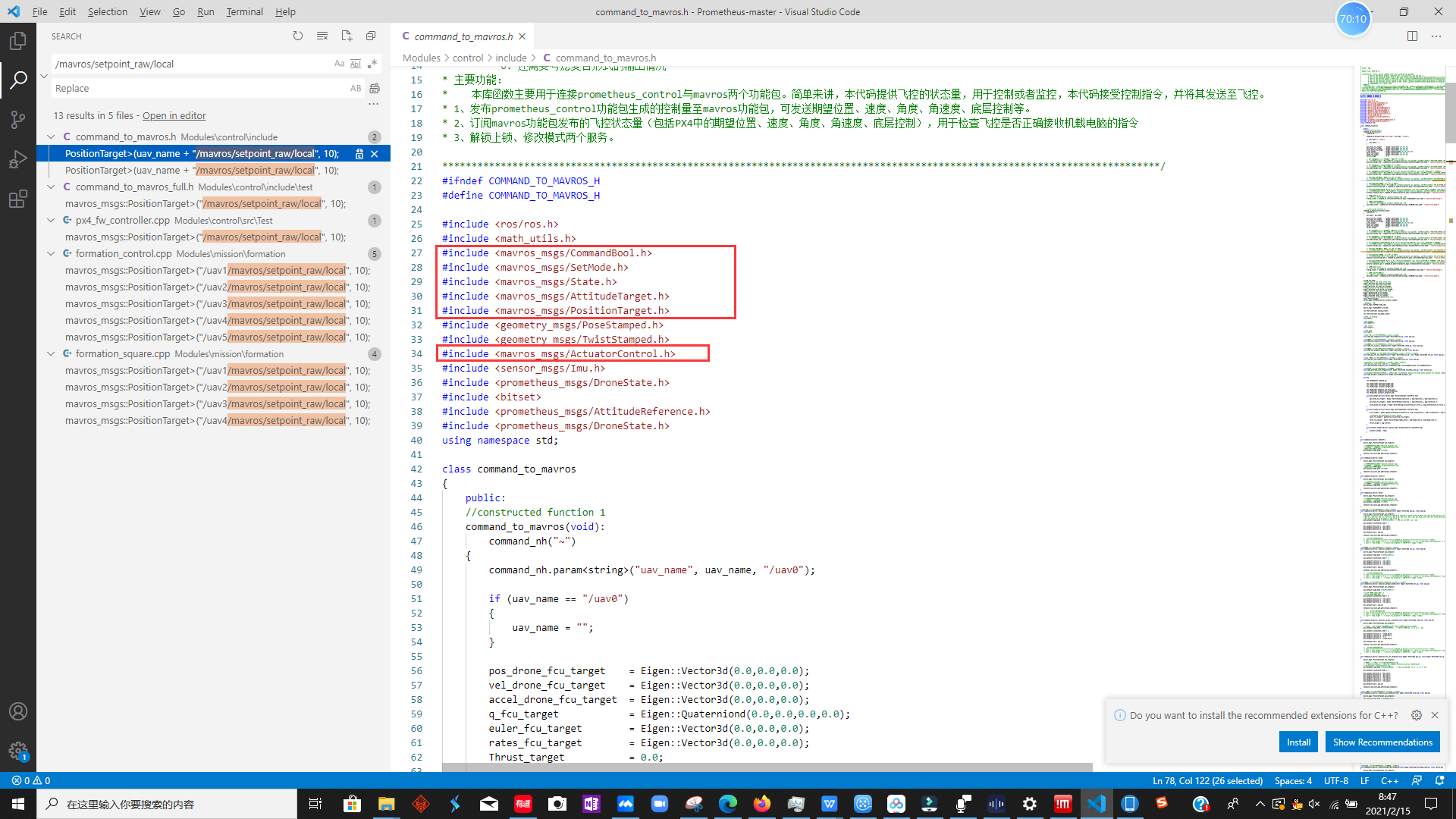Select the command_to_mavros.h editor tab
Viewport: 1456px width, 819px height.
[x=463, y=36]
